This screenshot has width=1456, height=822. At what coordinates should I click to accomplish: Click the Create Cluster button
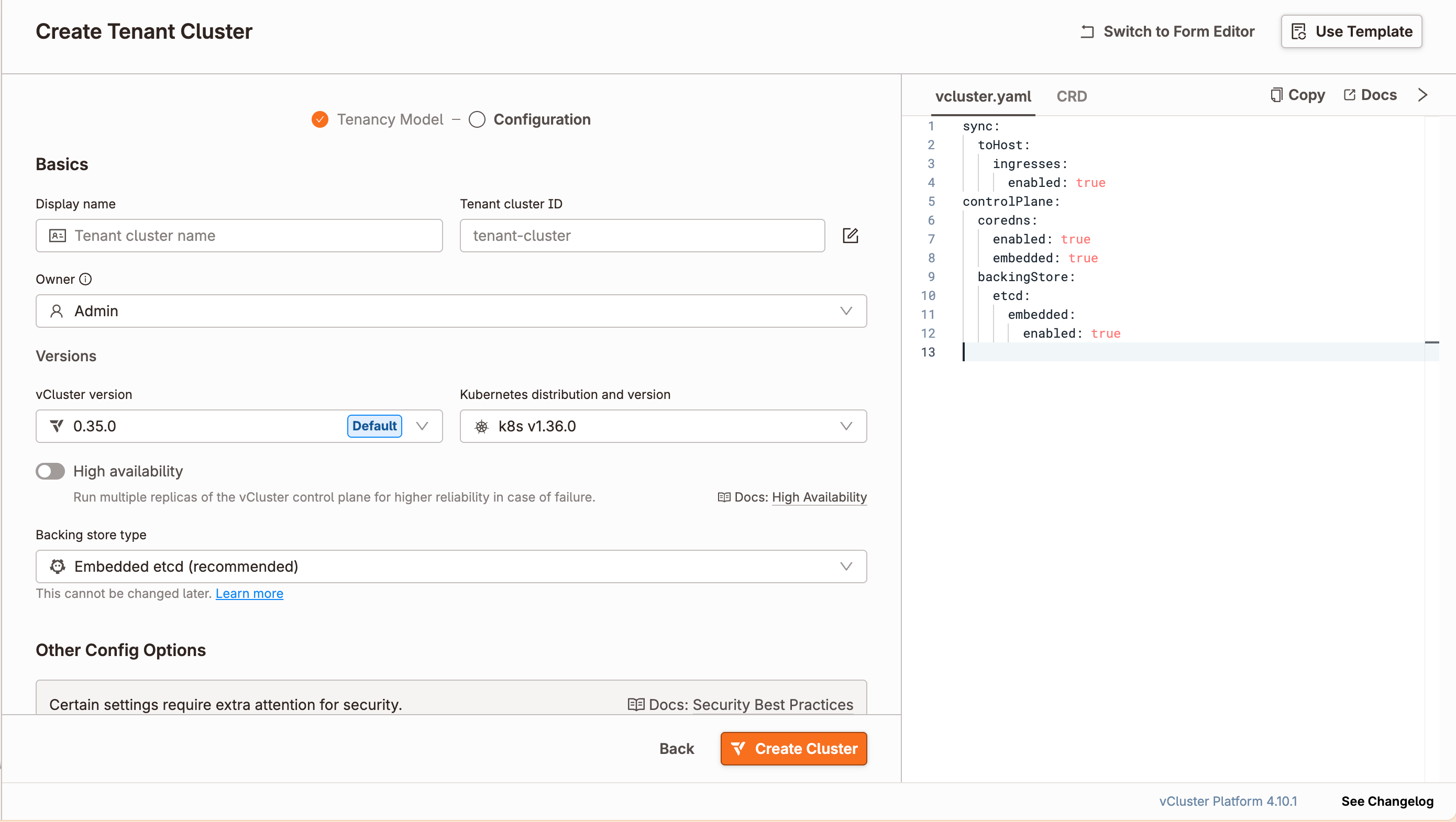(793, 749)
